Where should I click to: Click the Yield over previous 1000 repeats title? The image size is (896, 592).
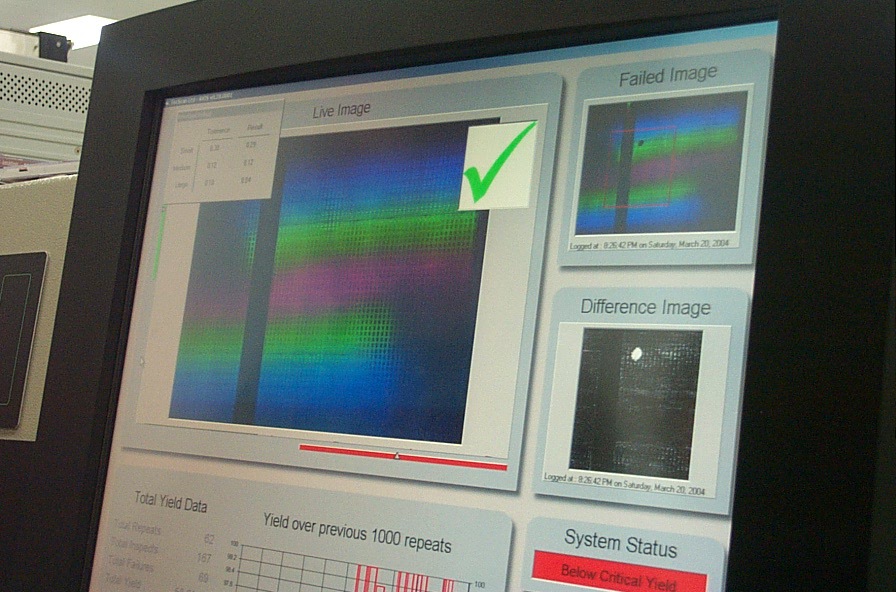point(356,532)
